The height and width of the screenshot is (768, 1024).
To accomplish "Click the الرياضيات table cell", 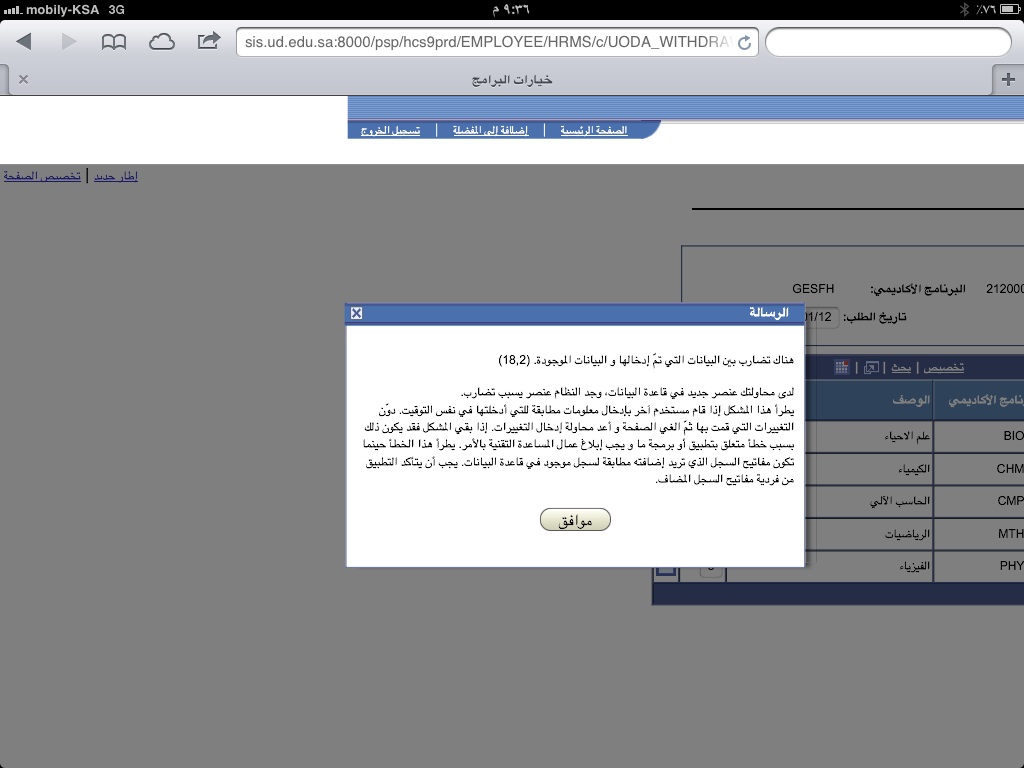I will click(x=908, y=534).
